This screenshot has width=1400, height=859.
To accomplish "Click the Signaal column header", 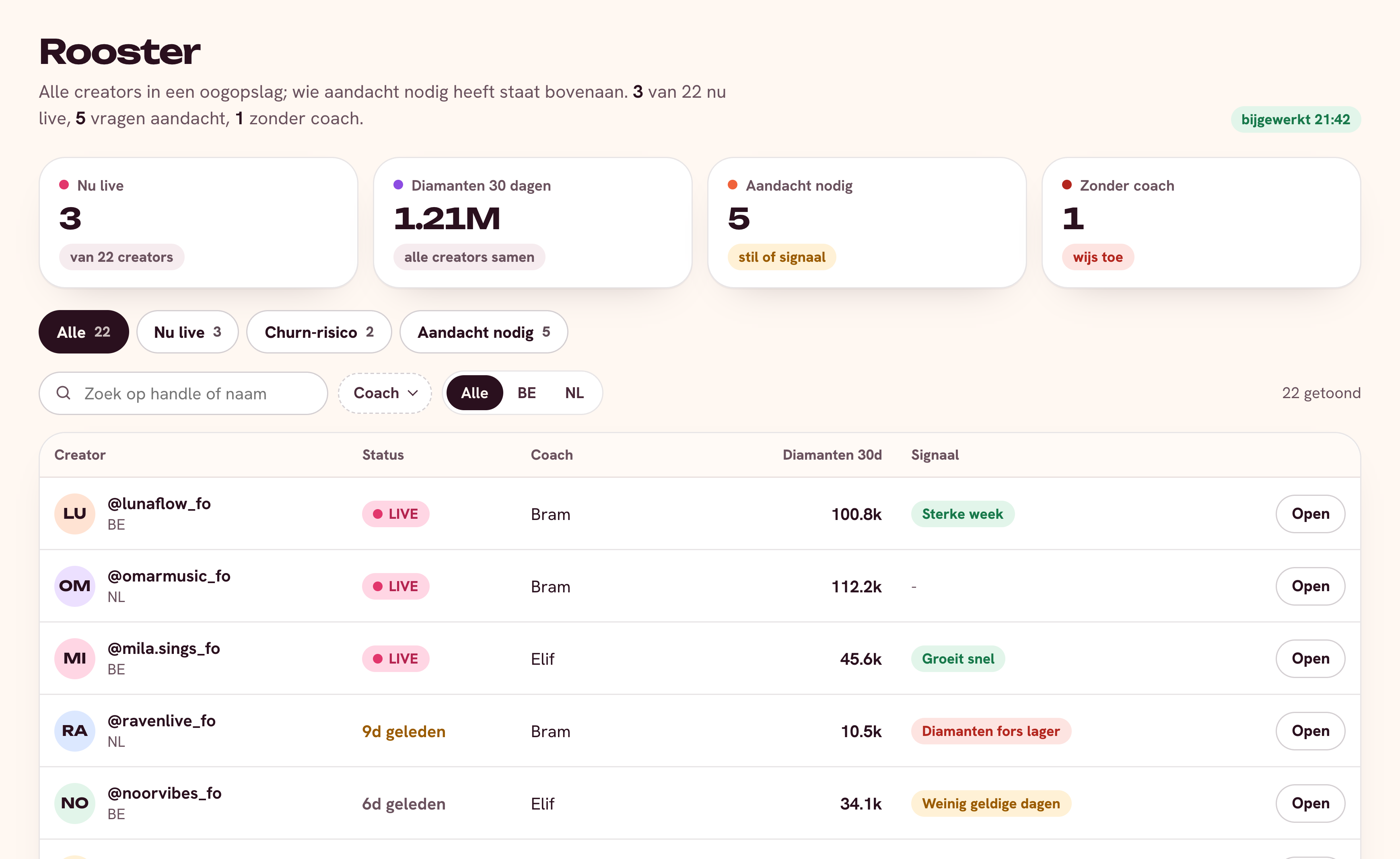I will (935, 454).
